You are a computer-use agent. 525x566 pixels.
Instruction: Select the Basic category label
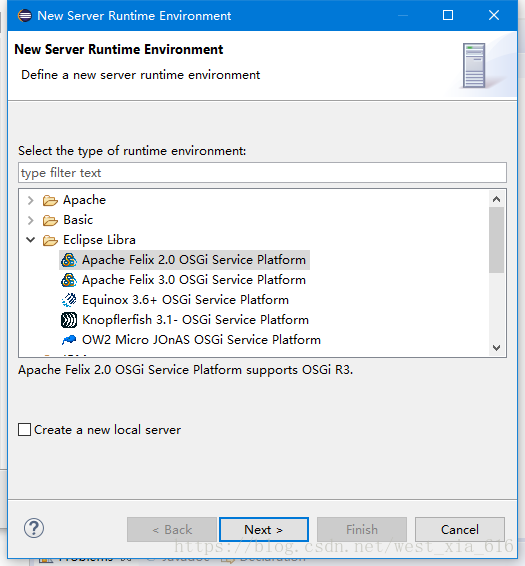pos(78,220)
